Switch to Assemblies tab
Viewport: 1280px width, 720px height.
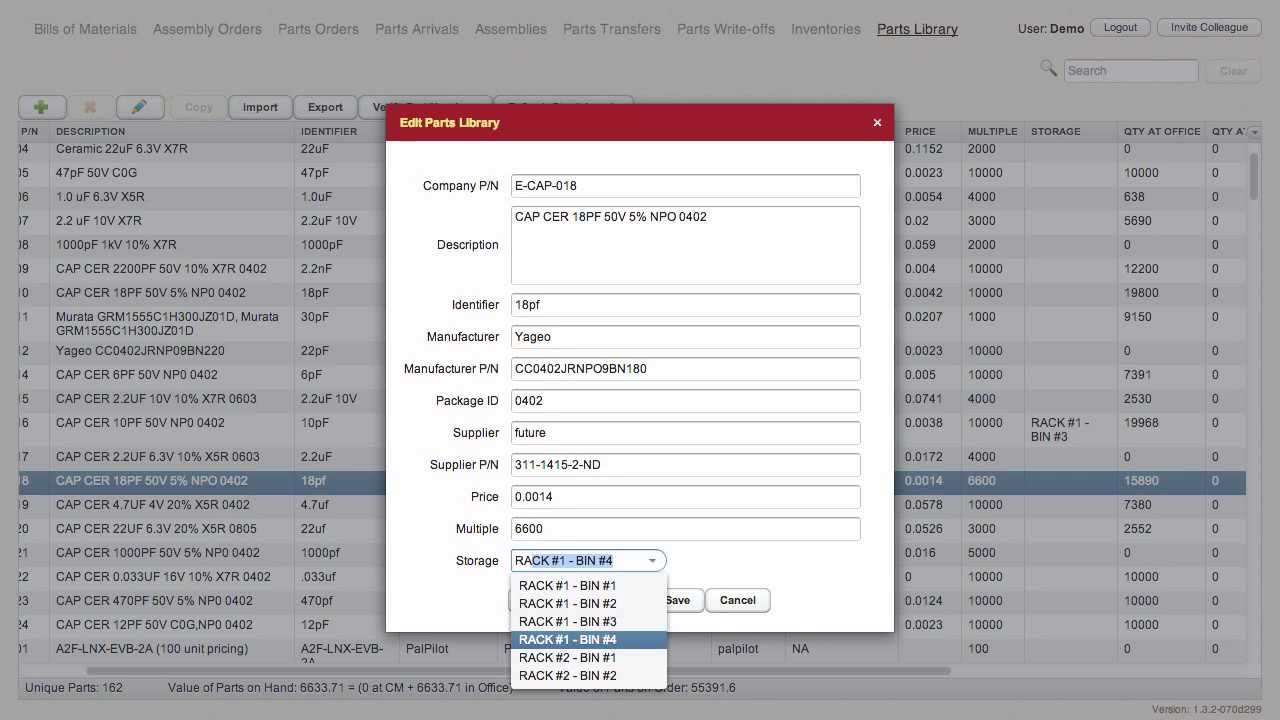click(x=511, y=29)
